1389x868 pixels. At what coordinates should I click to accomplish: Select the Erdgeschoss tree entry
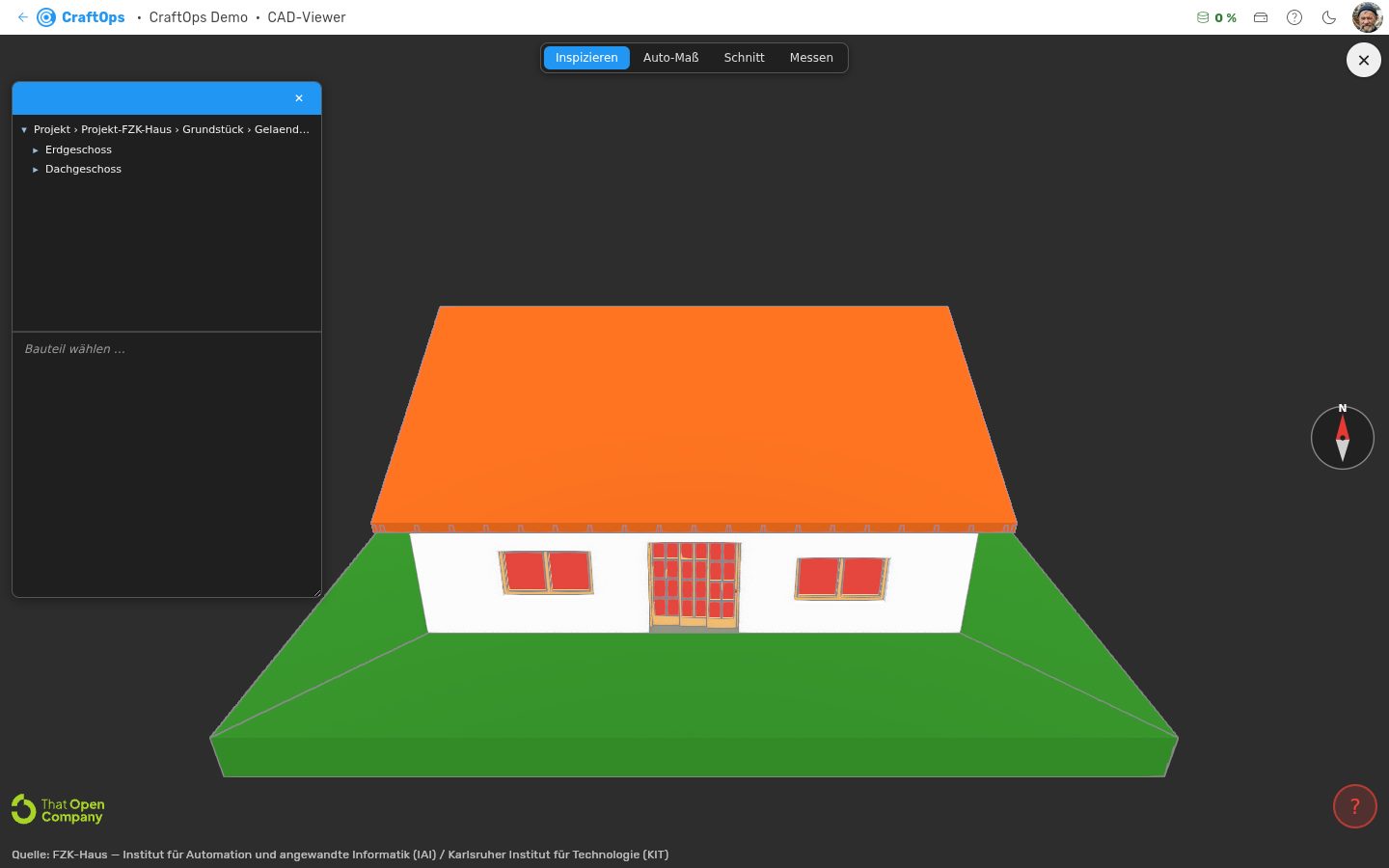point(78,149)
